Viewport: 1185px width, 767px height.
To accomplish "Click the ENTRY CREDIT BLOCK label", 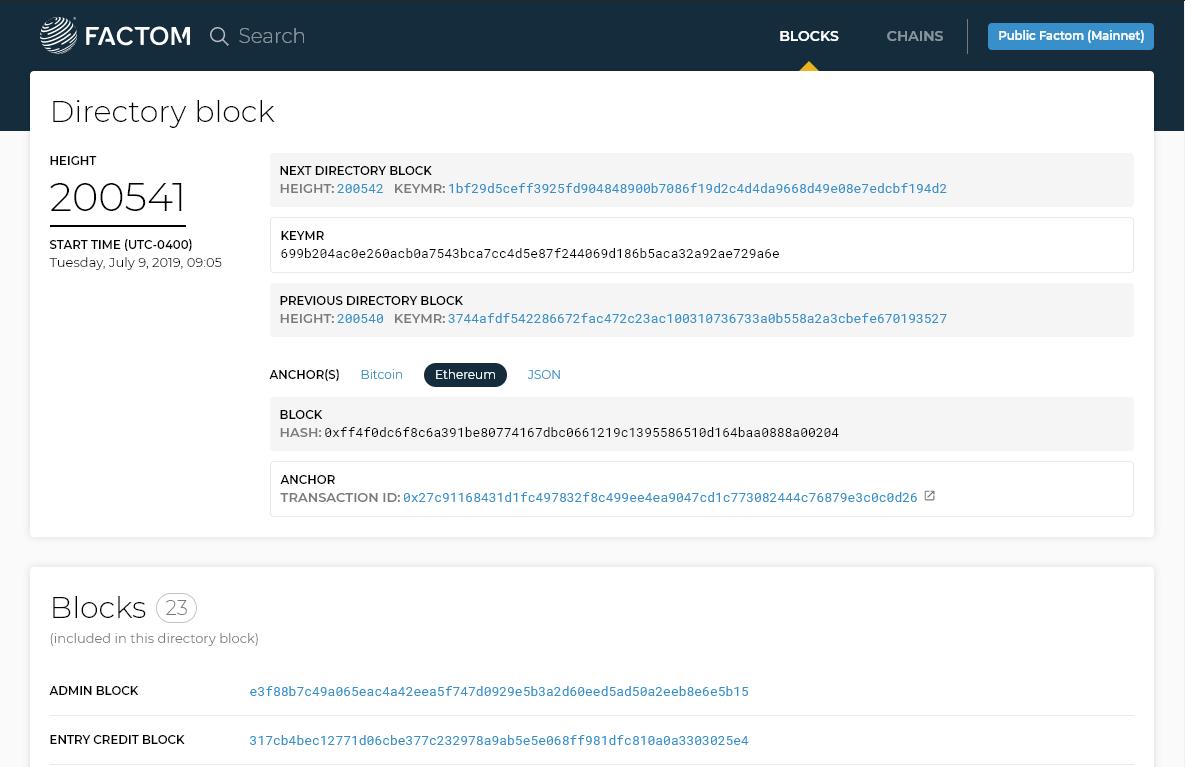I will pyautogui.click(x=117, y=740).
